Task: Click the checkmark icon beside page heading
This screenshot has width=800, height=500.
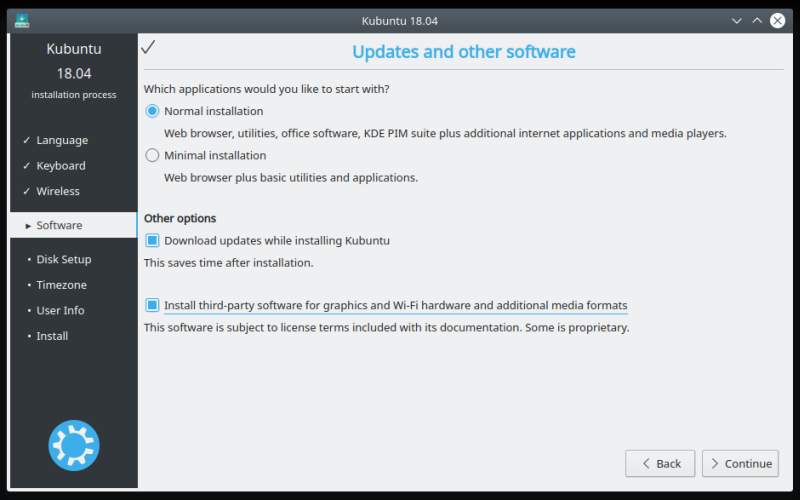Action: [148, 47]
